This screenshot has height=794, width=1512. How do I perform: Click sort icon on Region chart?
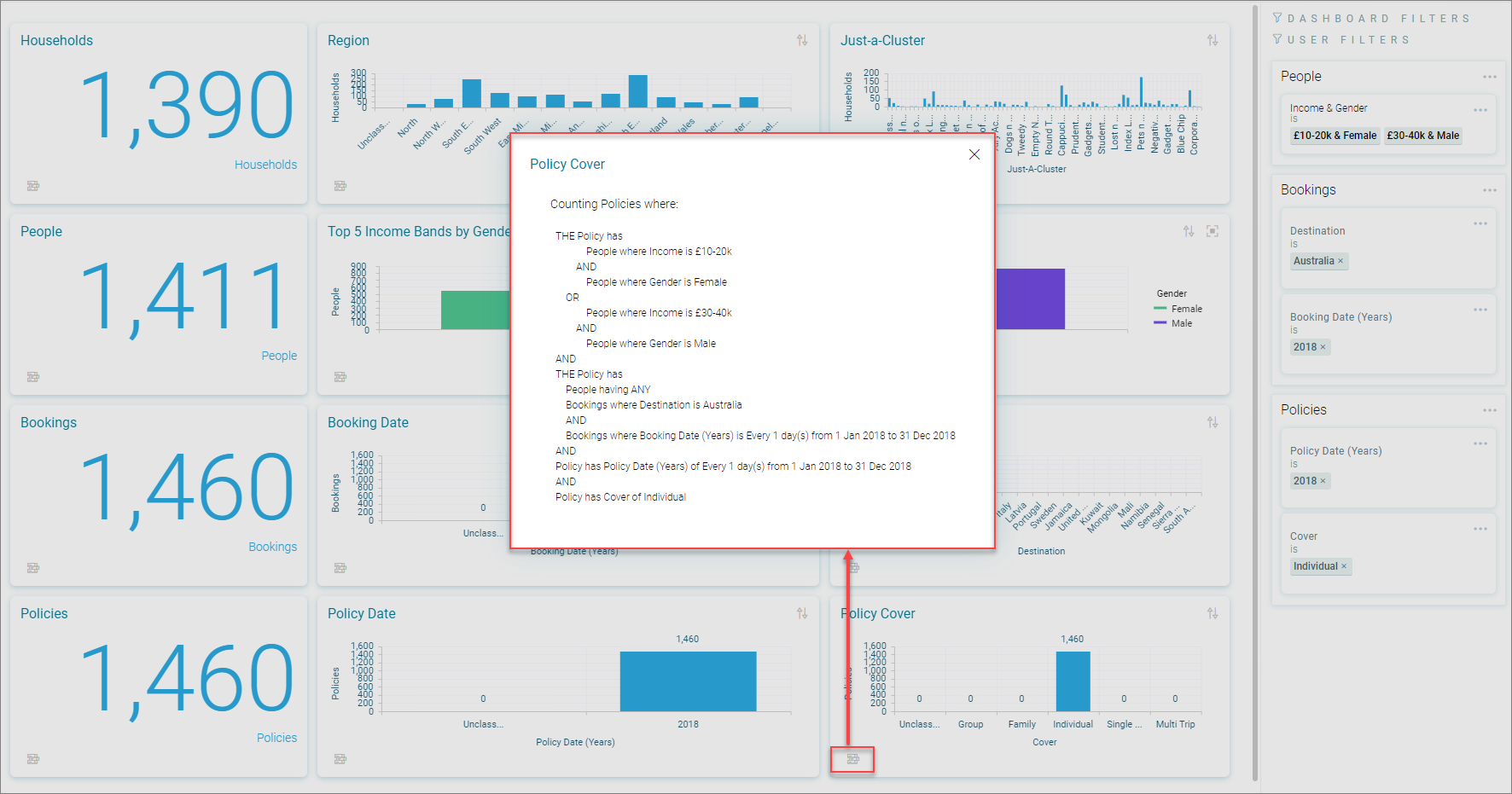click(x=802, y=40)
